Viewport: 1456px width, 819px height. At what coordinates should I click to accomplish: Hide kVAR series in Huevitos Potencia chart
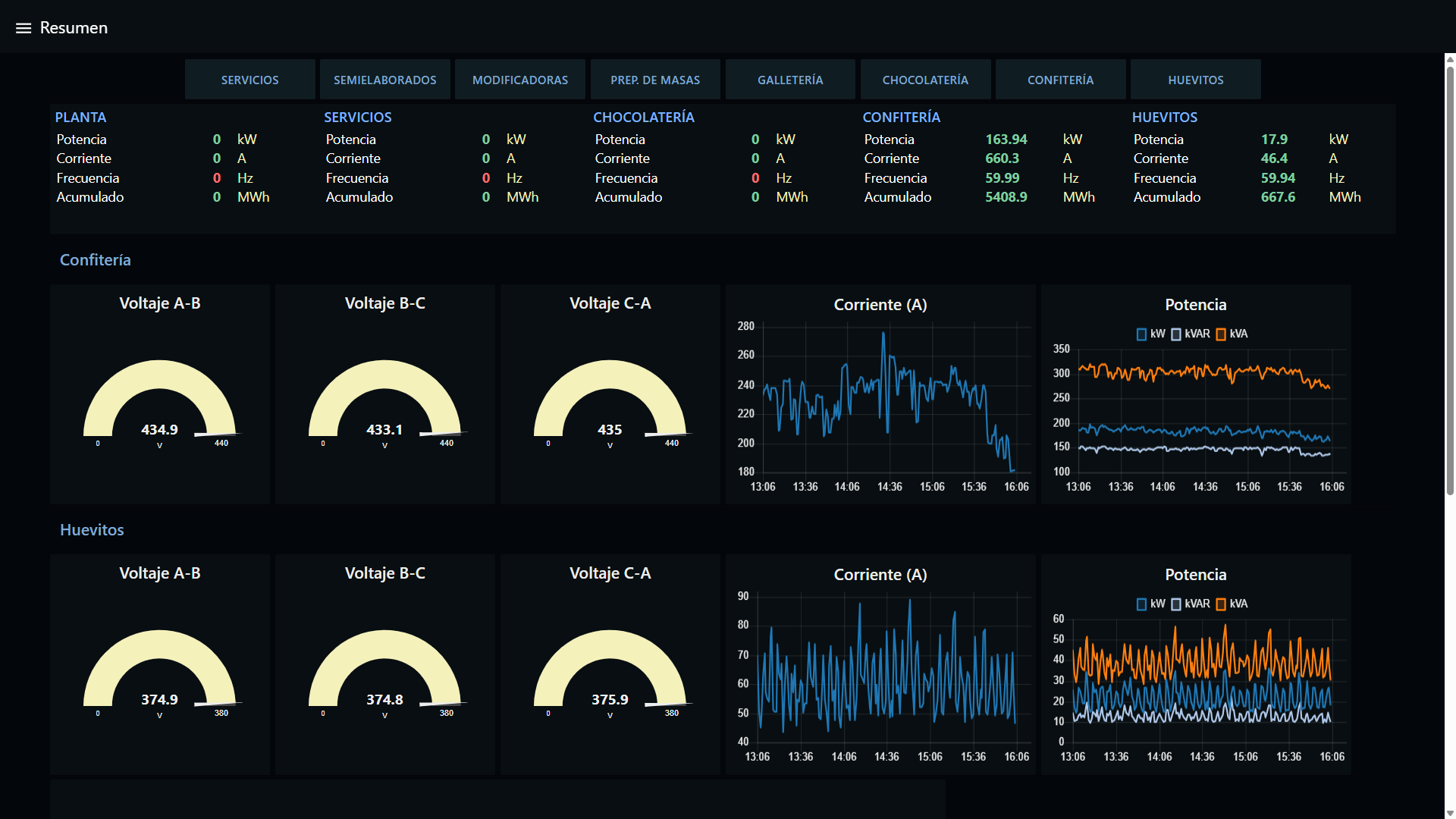click(x=1190, y=604)
